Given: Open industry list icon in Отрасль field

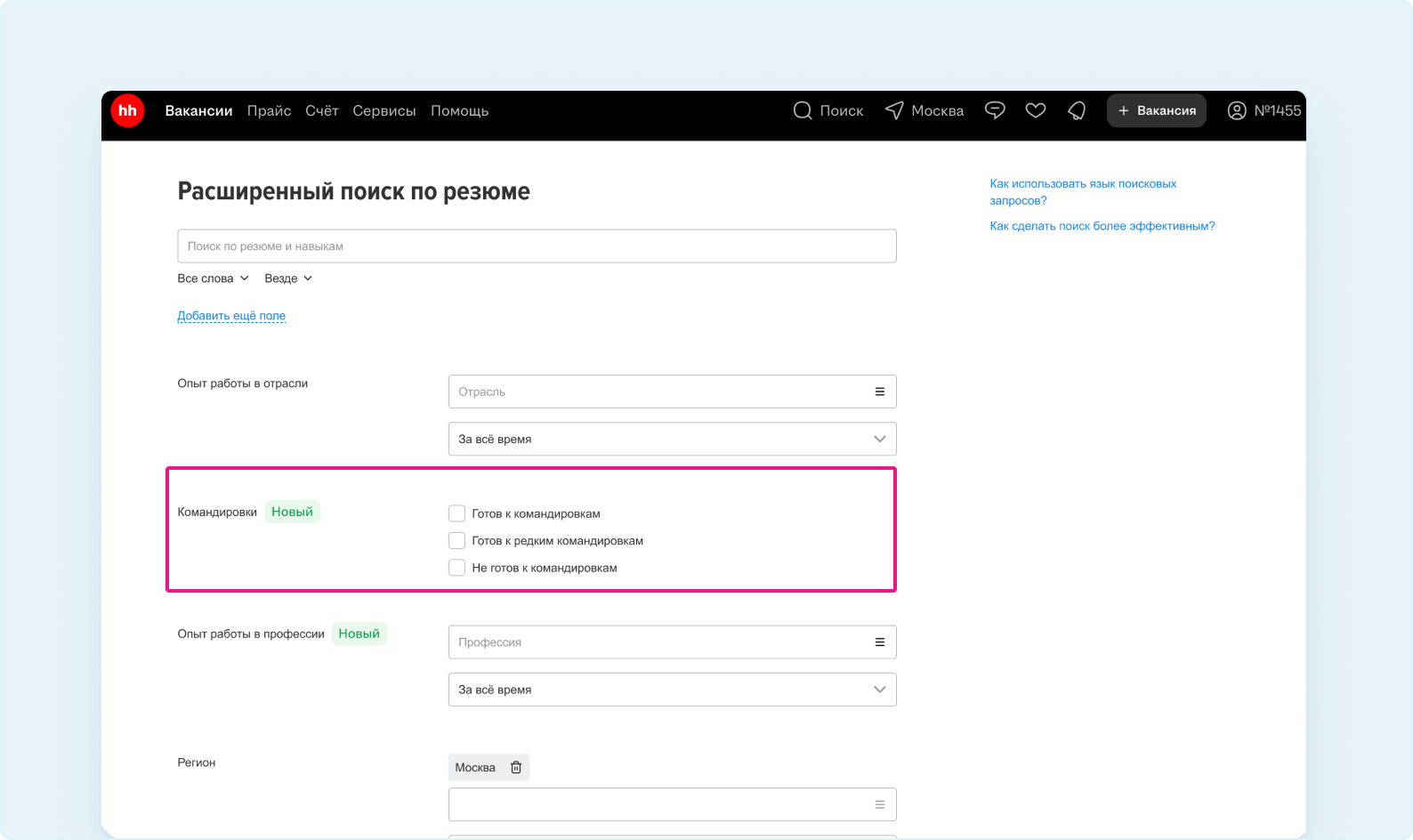Looking at the screenshot, I should point(879,392).
